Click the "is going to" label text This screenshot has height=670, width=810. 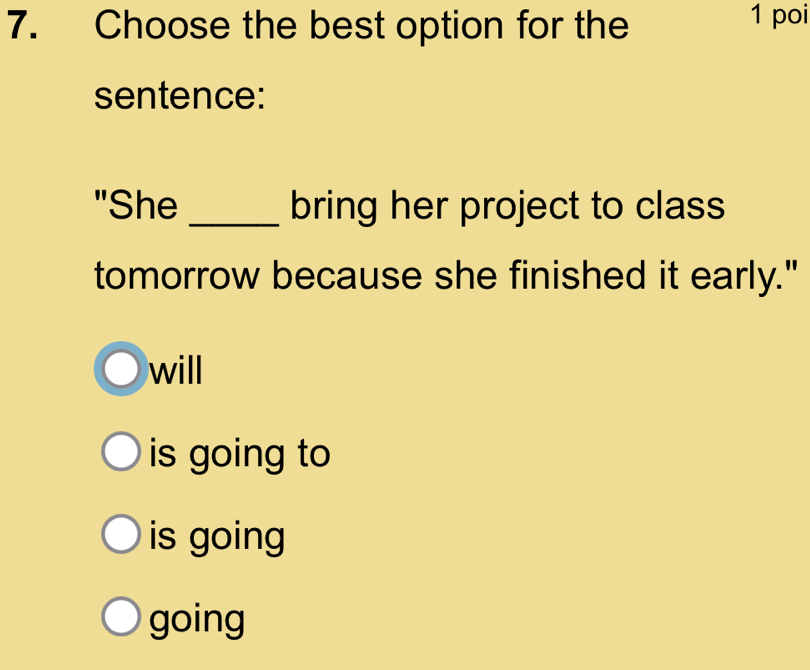pyautogui.click(x=239, y=454)
